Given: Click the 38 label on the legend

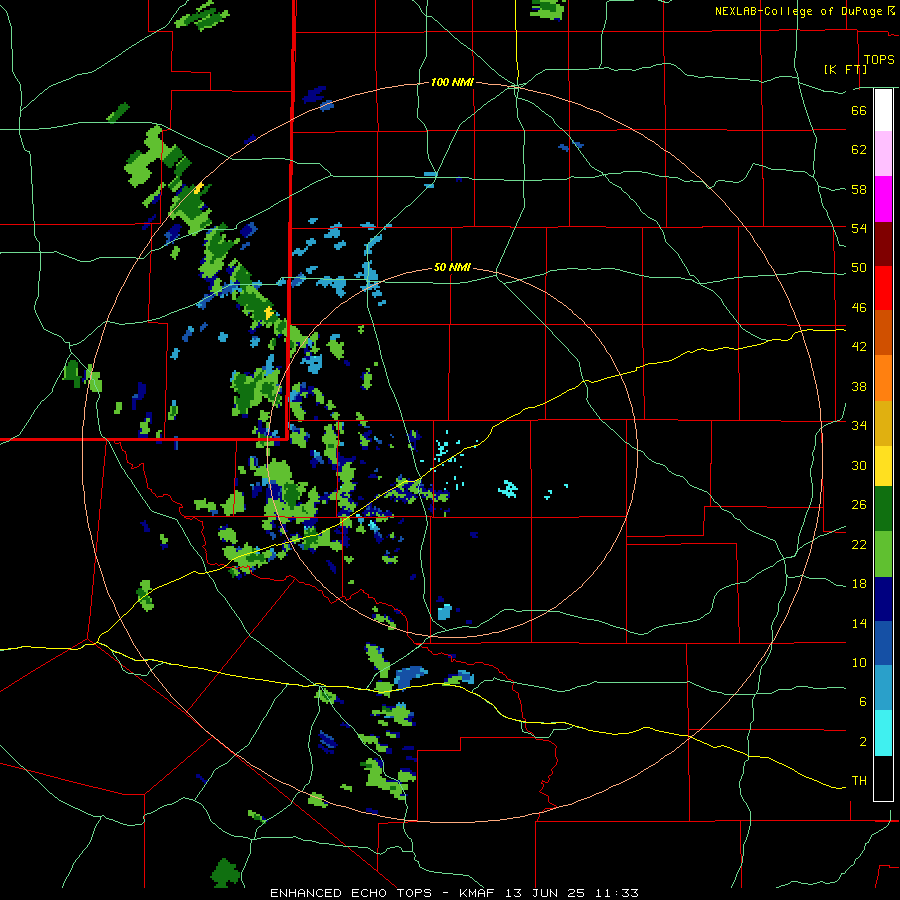Looking at the screenshot, I should 859,386.
